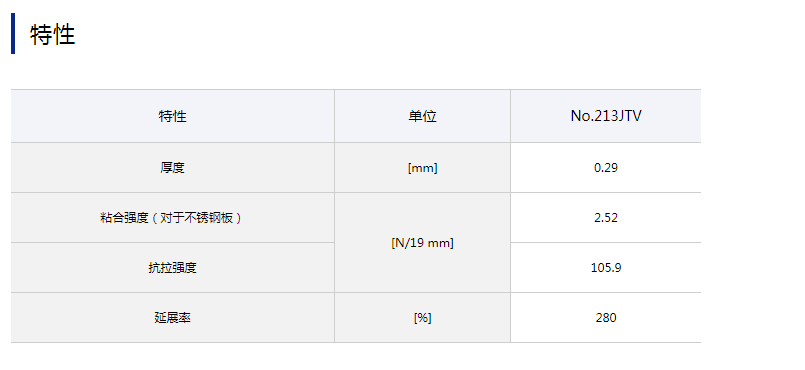The height and width of the screenshot is (370, 805).
Task: Click the 0.29 thickness value
Action: [x=606, y=168]
